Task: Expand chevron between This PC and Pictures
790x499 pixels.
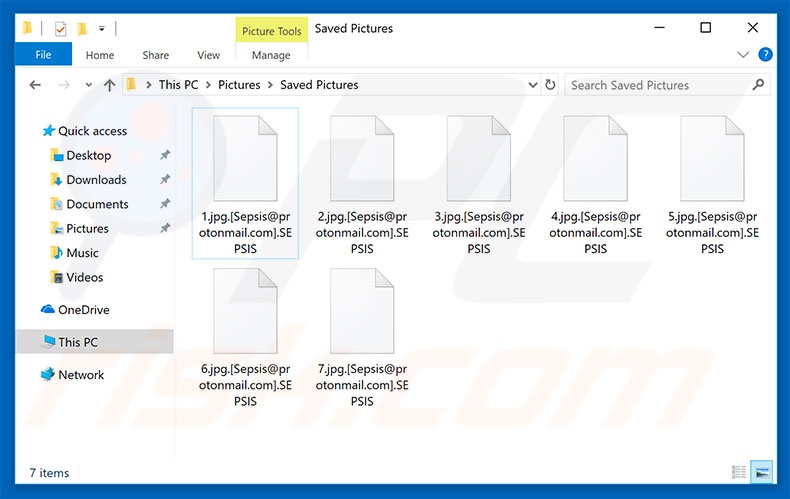Action: pyautogui.click(x=208, y=85)
